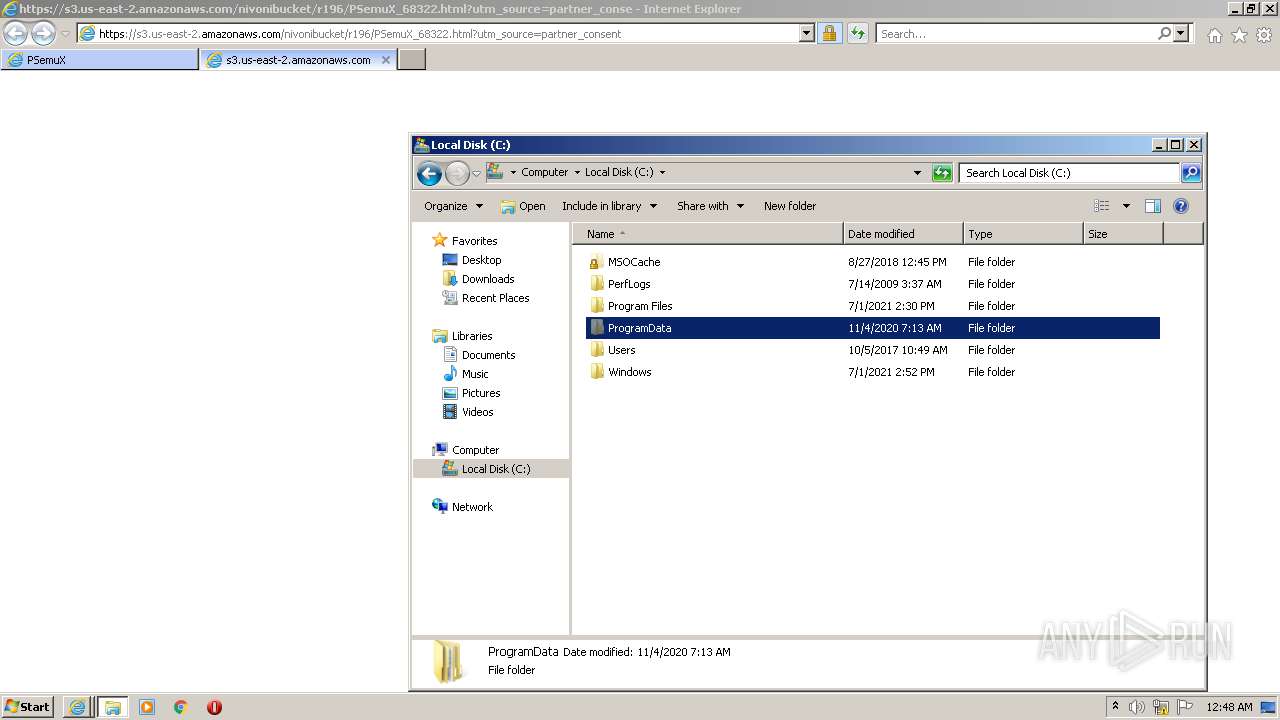Expand Share with dropdown
1280x720 pixels.
click(710, 206)
